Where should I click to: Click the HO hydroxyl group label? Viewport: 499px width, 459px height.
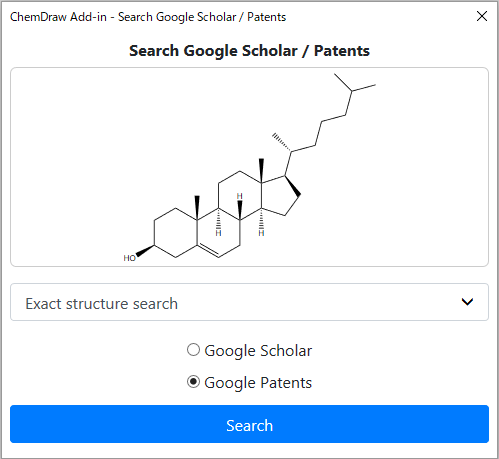pos(129,258)
